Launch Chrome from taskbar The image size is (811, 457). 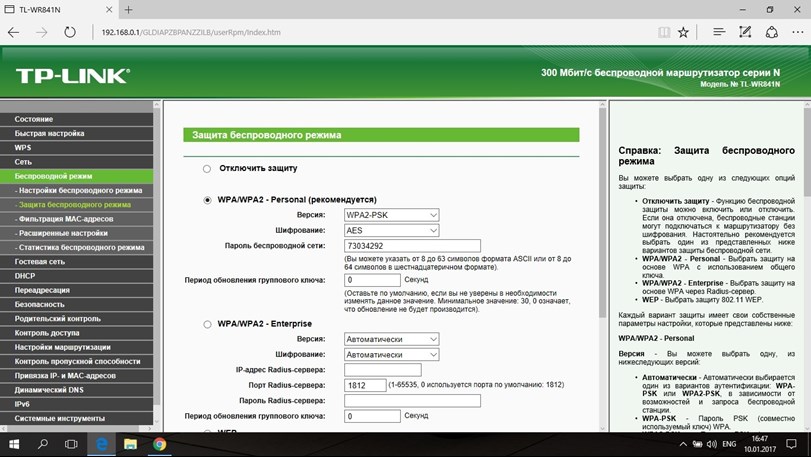click(x=159, y=444)
